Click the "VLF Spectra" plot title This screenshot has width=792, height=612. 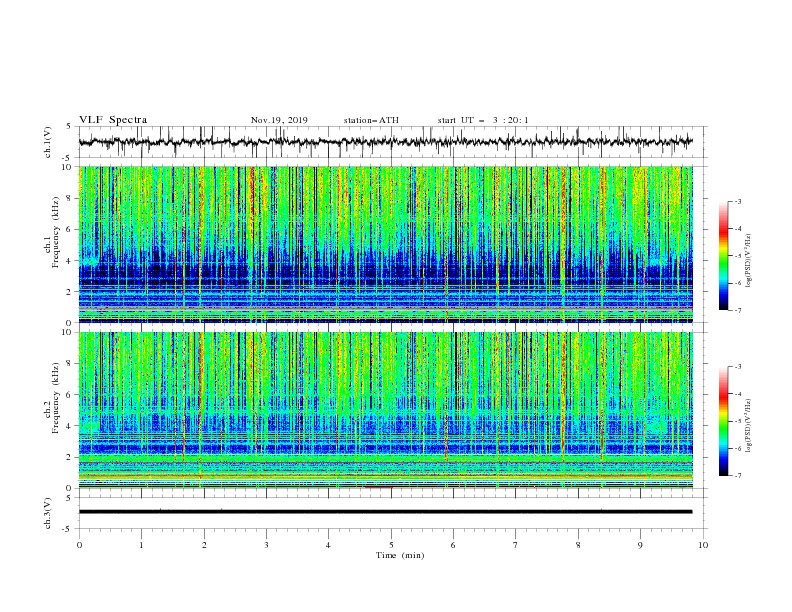(x=113, y=120)
